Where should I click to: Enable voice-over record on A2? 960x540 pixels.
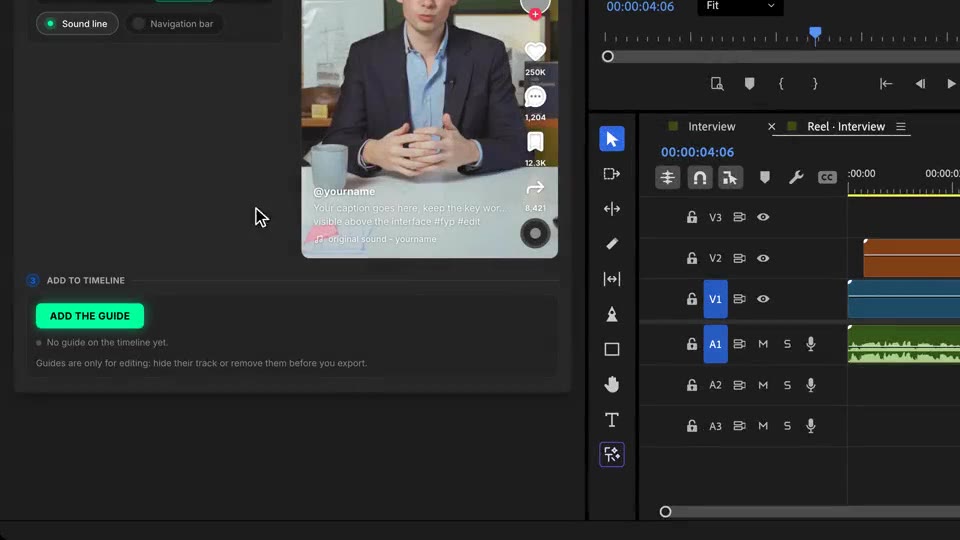(811, 385)
